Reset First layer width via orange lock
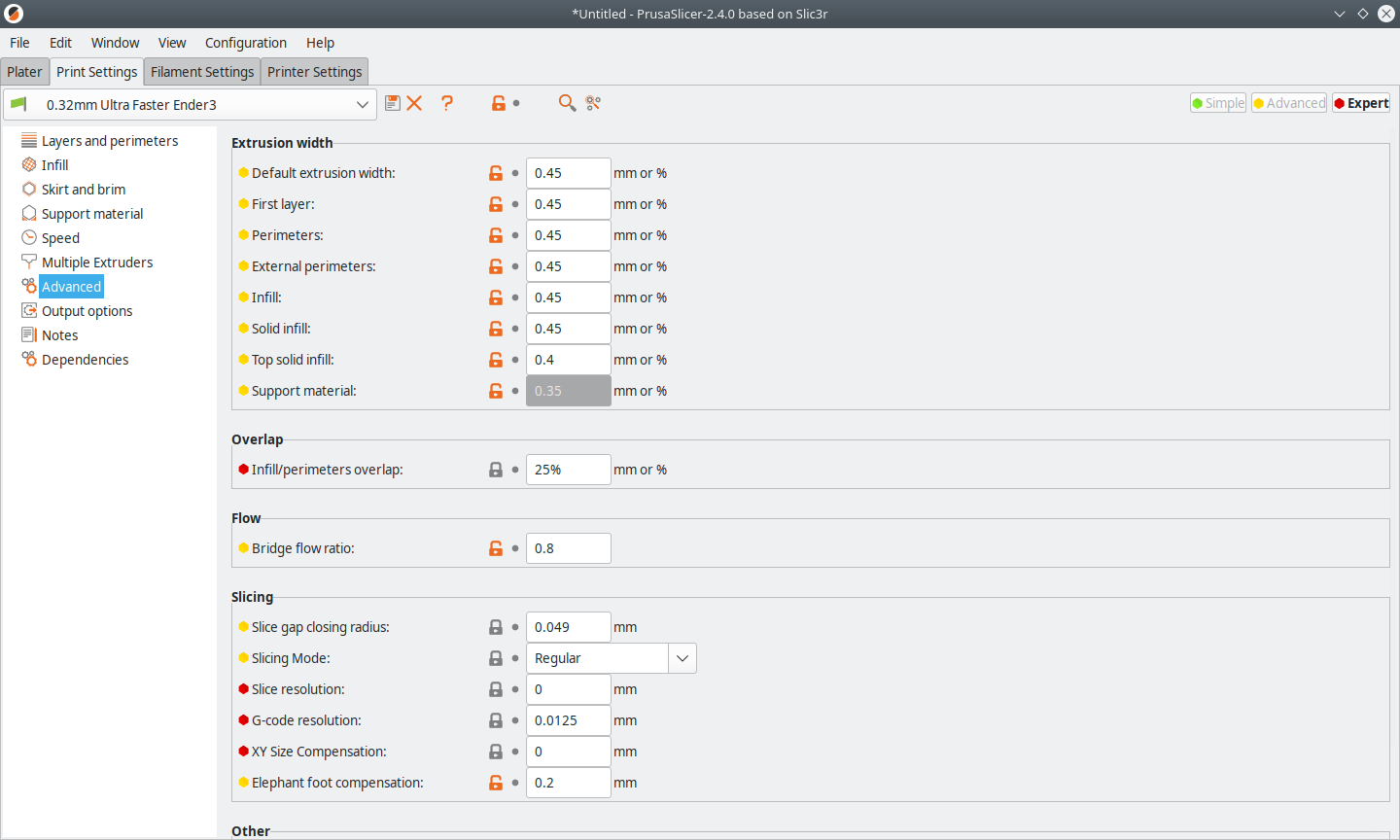The image size is (1400, 840). [496, 204]
